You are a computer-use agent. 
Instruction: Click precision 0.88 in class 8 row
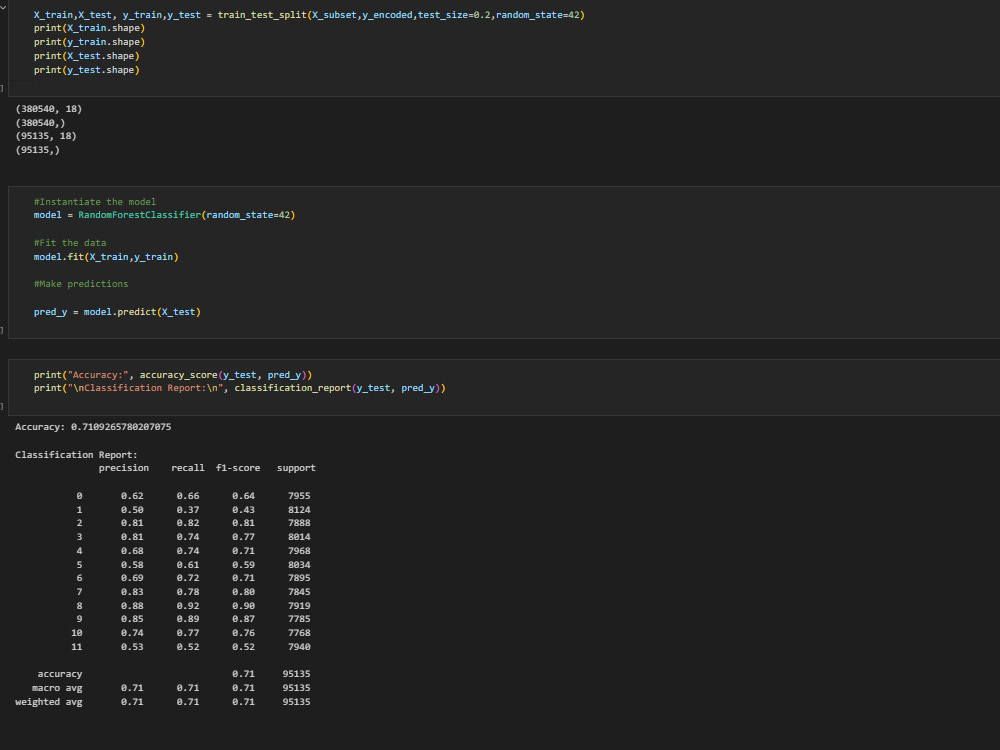click(x=132, y=606)
